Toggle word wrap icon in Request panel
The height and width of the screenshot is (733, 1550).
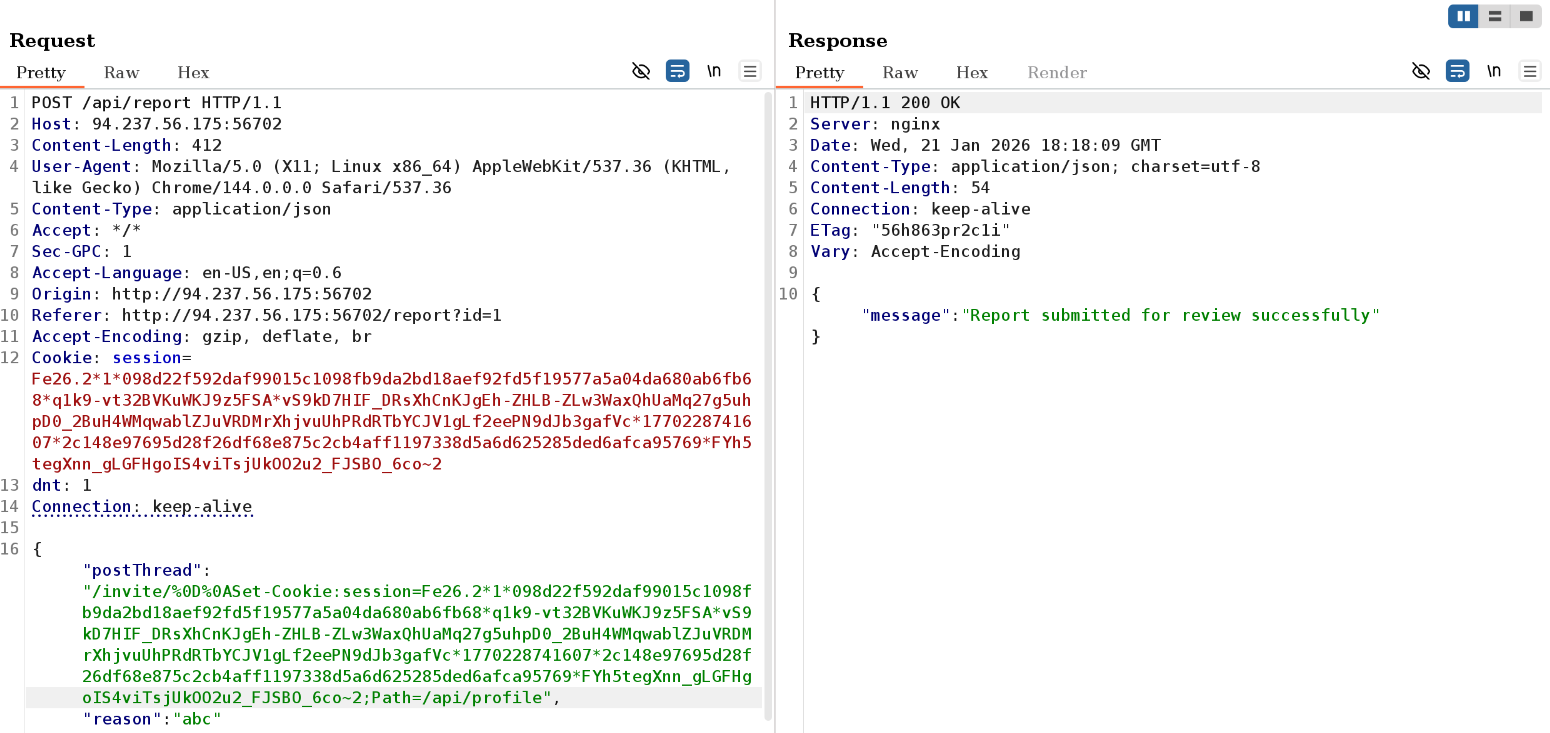(x=678, y=71)
